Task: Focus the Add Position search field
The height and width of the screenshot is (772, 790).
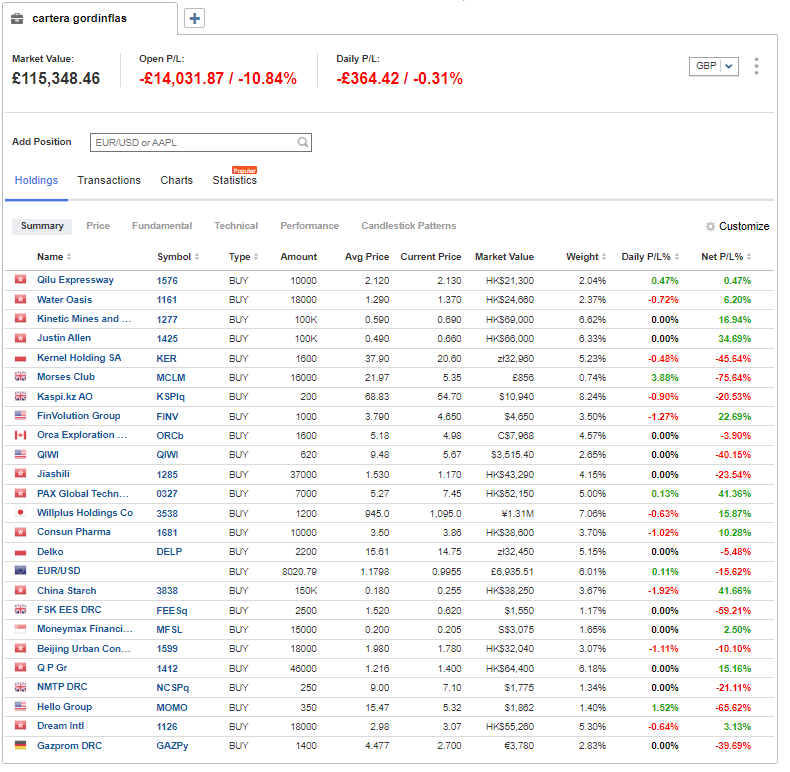Action: [x=201, y=142]
